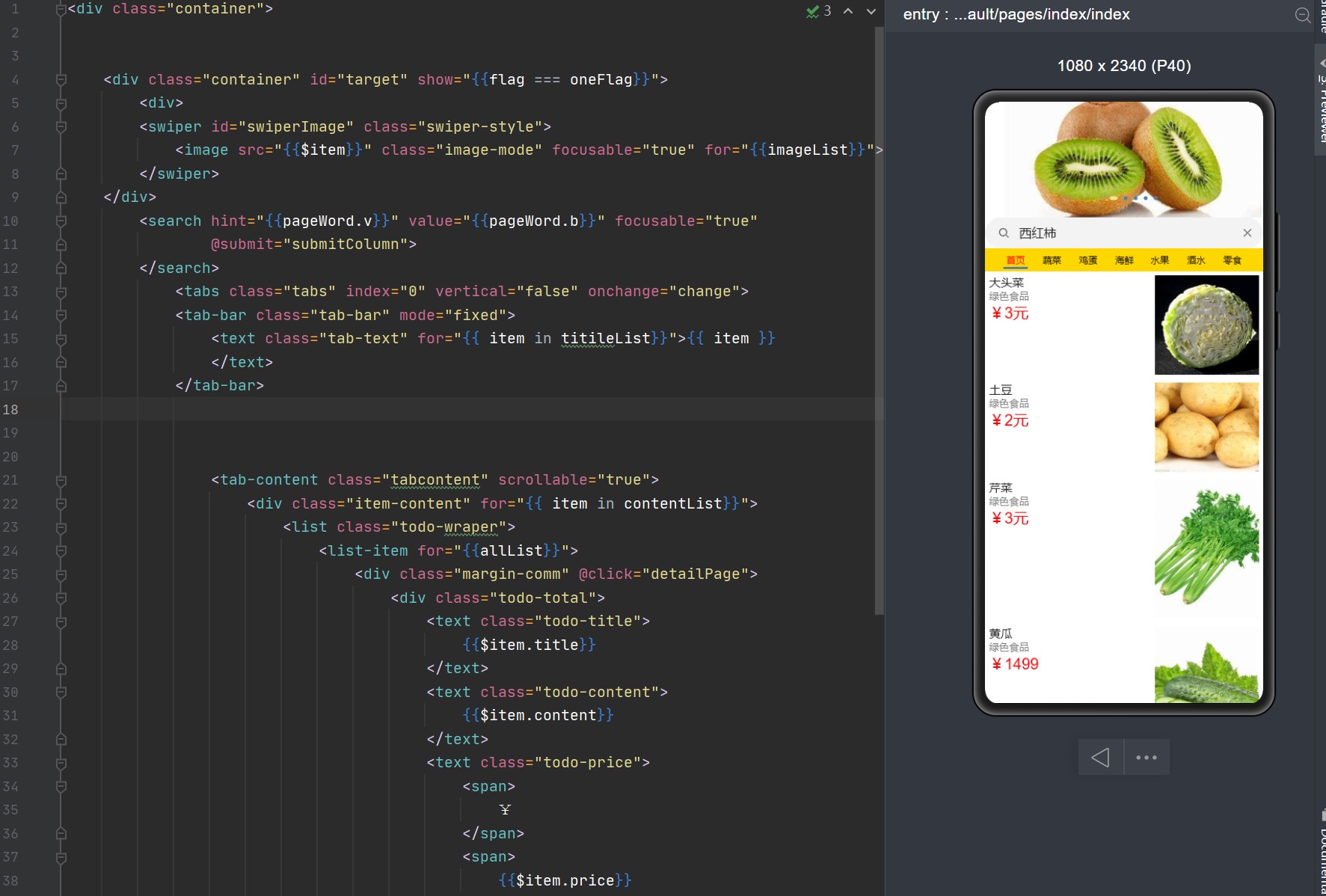This screenshot has height=896, width=1326.
Task: Clear the search box with the X icon
Action: pyautogui.click(x=1247, y=233)
